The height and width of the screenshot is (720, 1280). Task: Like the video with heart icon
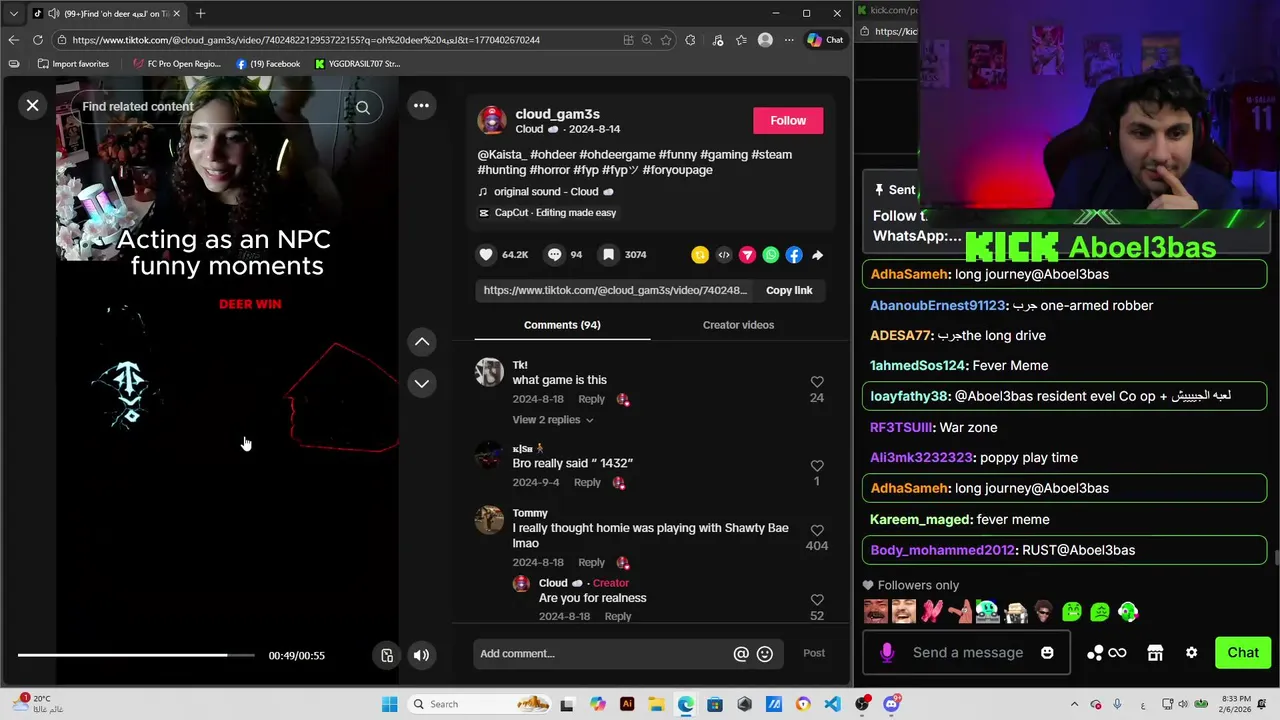click(486, 255)
